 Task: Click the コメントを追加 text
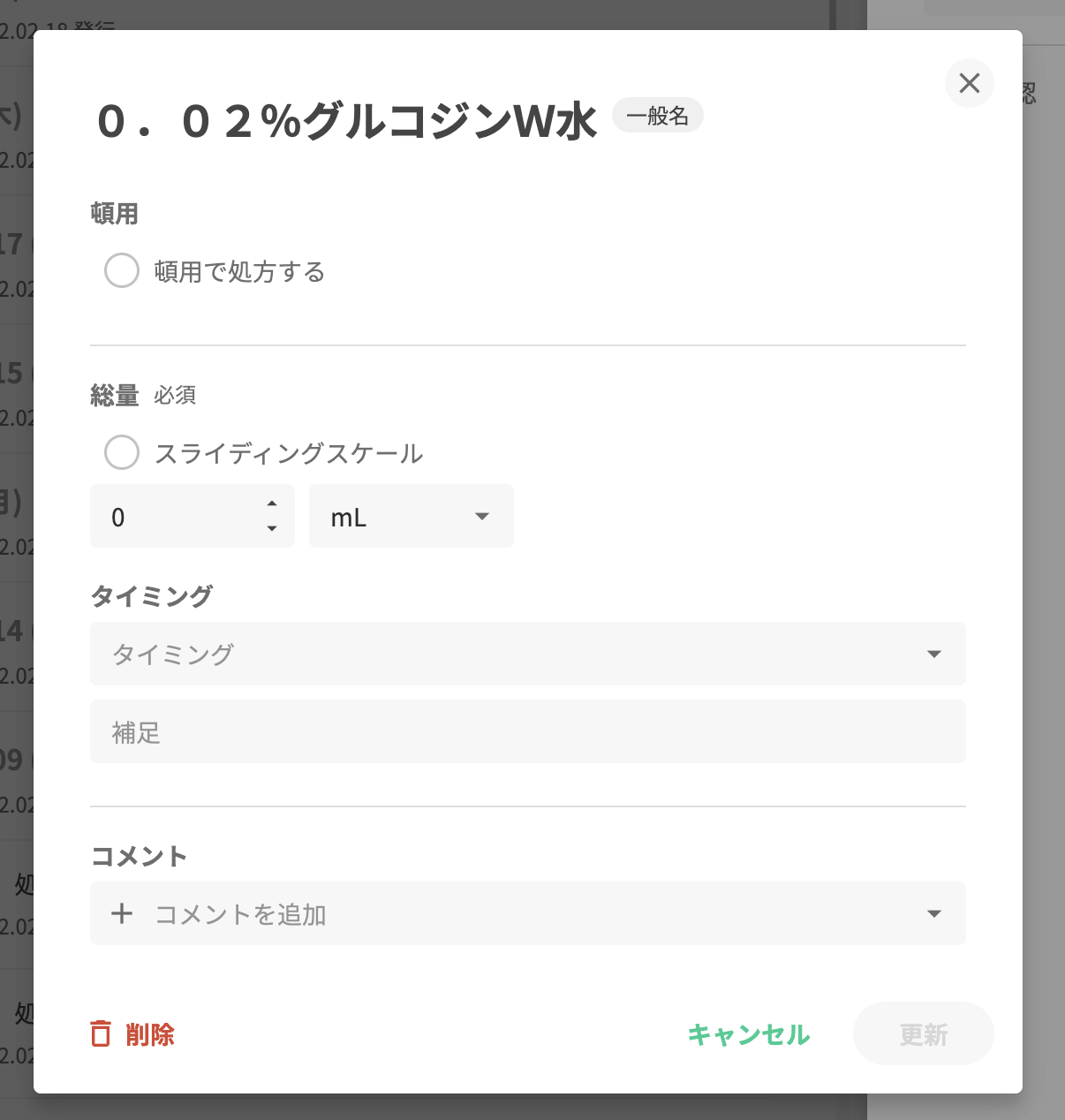coord(240,914)
